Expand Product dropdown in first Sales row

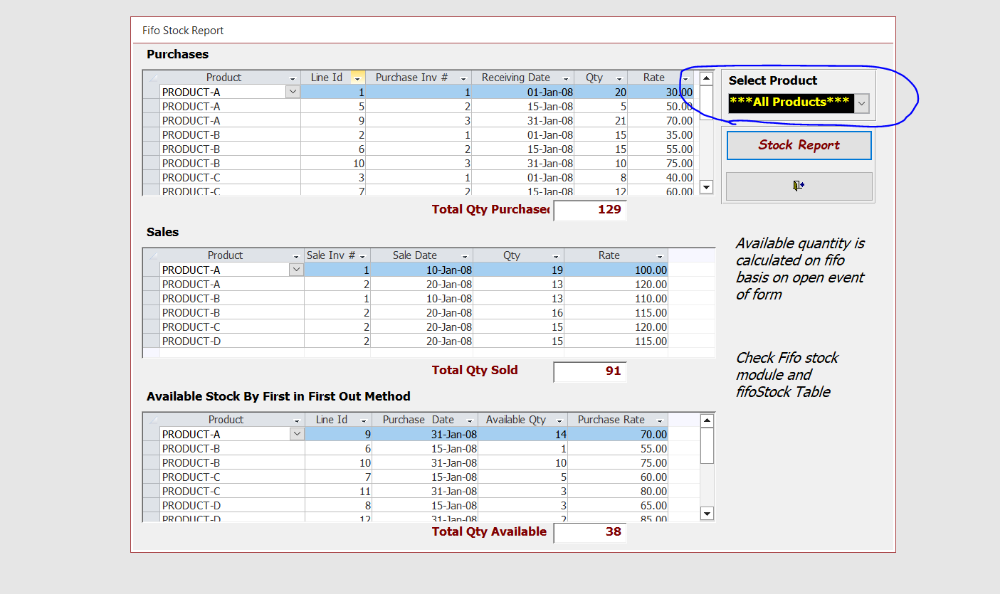point(295,270)
